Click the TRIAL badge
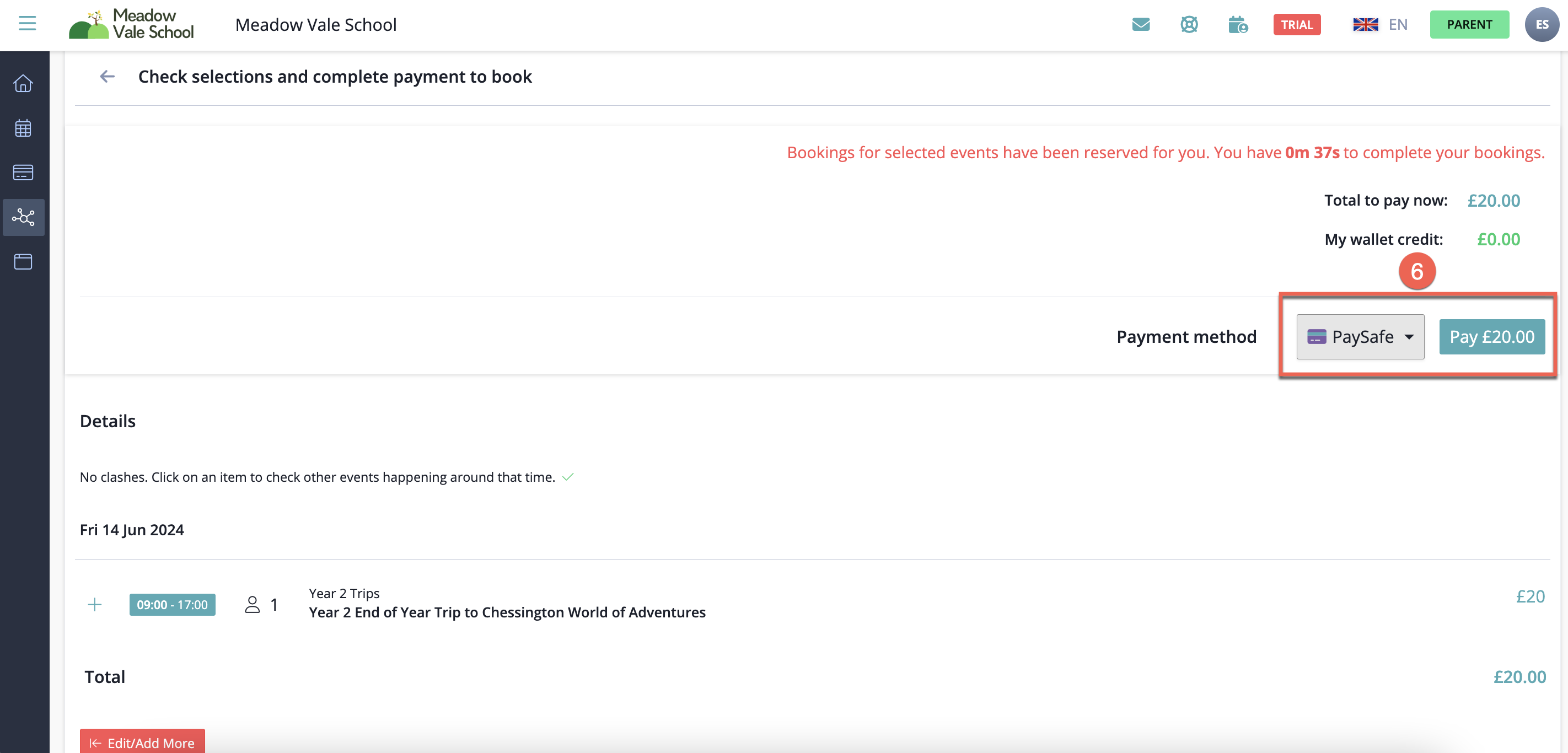This screenshot has height=753, width=1568. (1297, 24)
